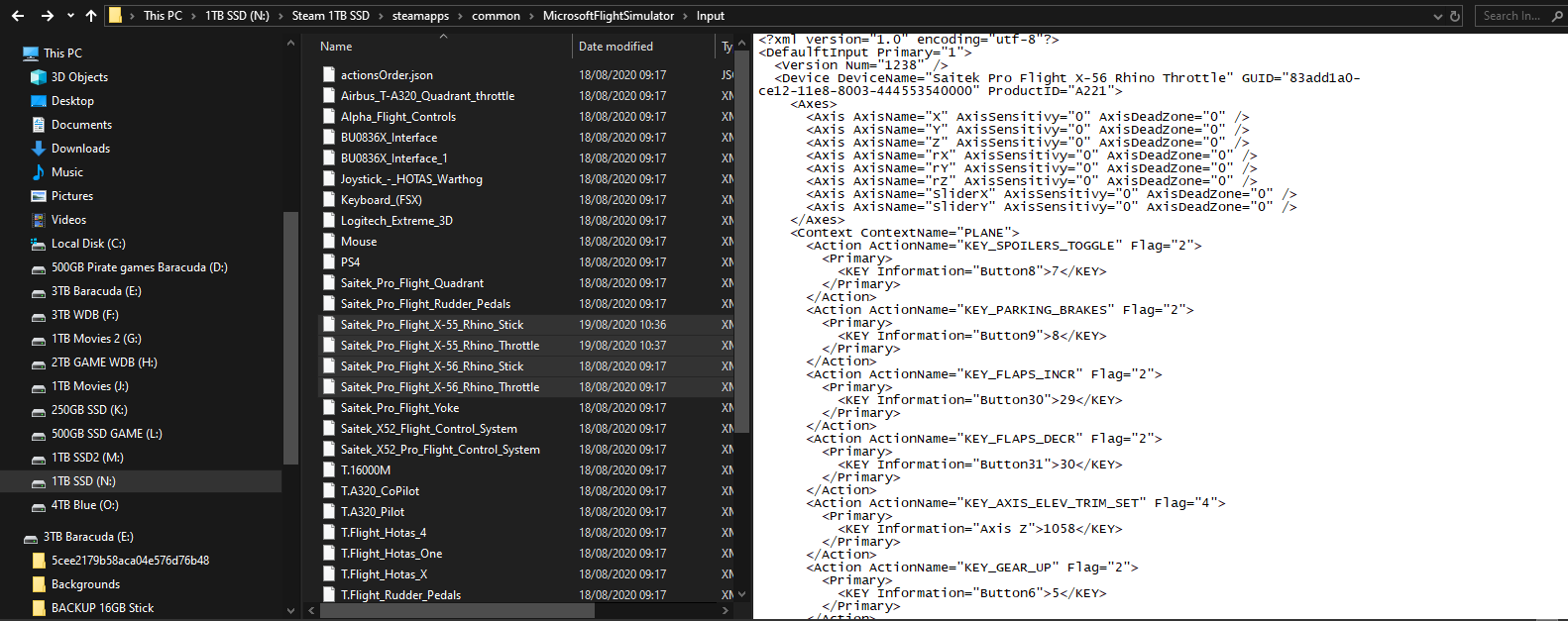Image resolution: width=1568 pixels, height=621 pixels.
Task: Jump to 1TB SSD (N:) breadcrumb
Action: 237,16
